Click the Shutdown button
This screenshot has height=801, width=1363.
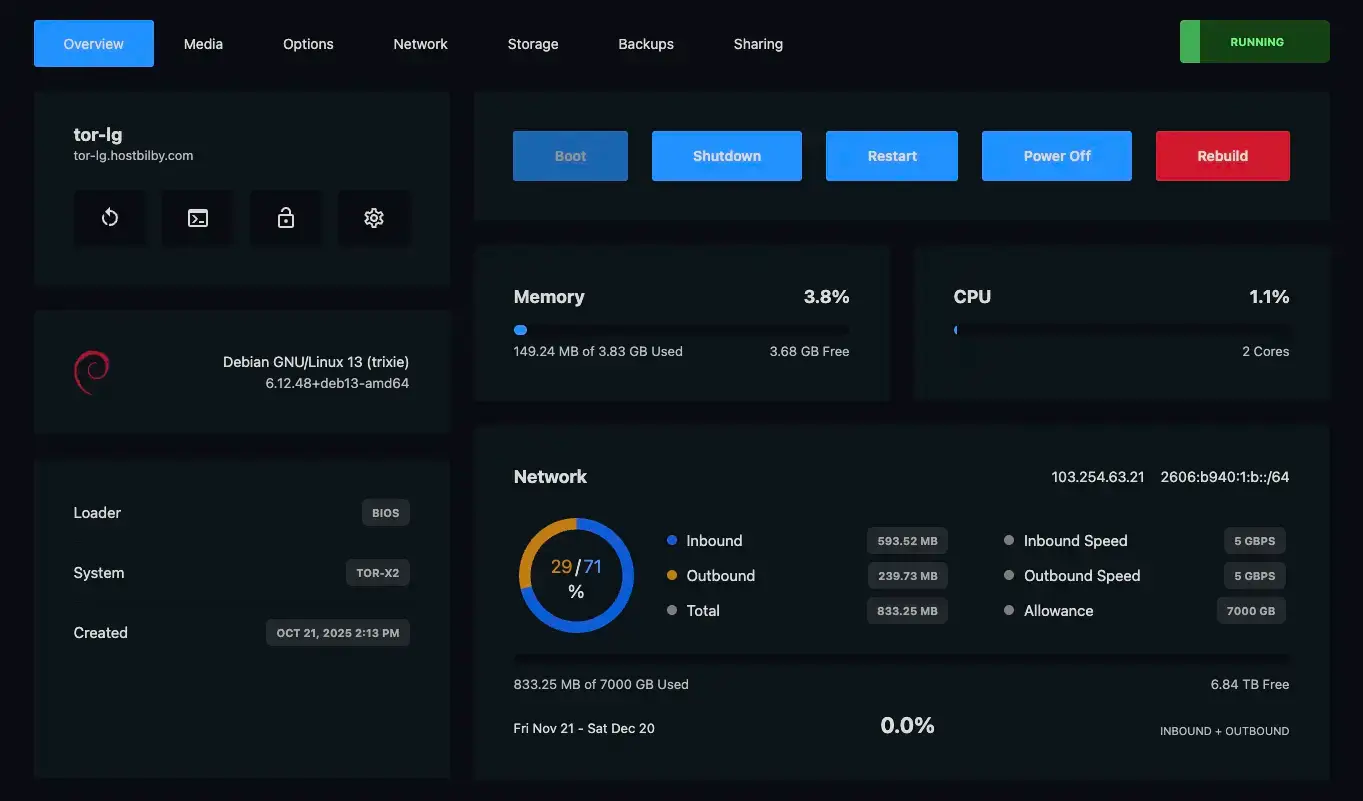pos(727,156)
